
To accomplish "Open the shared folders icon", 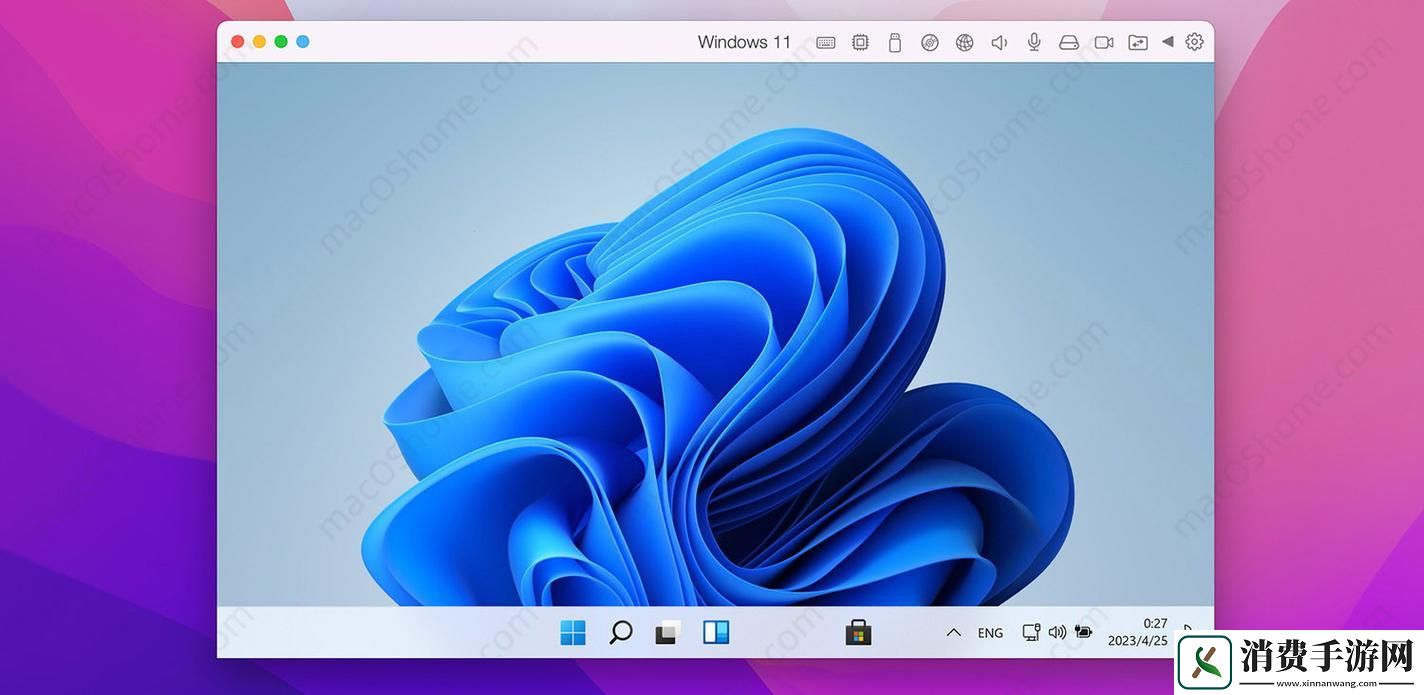I will [1138, 42].
